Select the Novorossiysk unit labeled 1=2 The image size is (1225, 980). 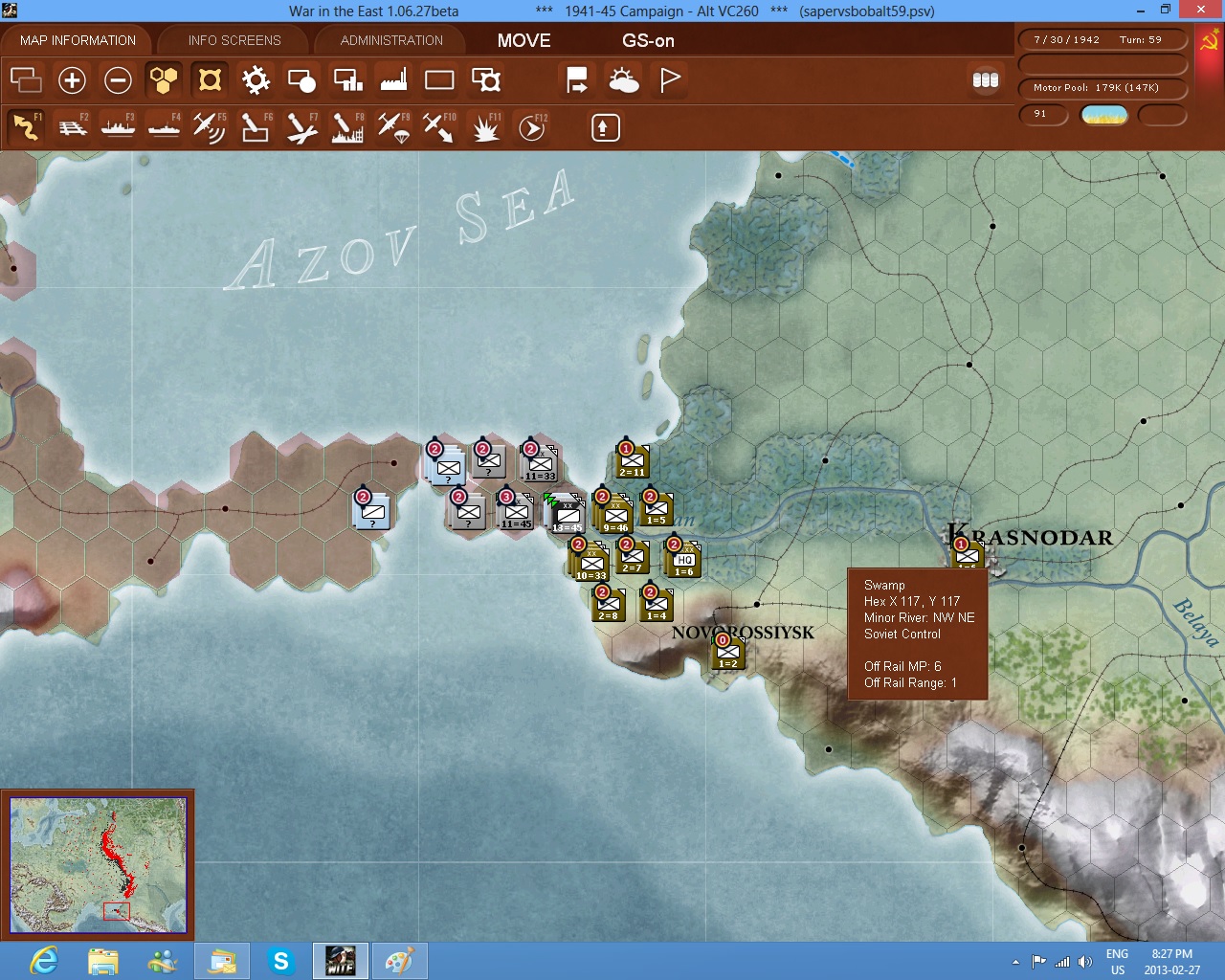tap(728, 652)
